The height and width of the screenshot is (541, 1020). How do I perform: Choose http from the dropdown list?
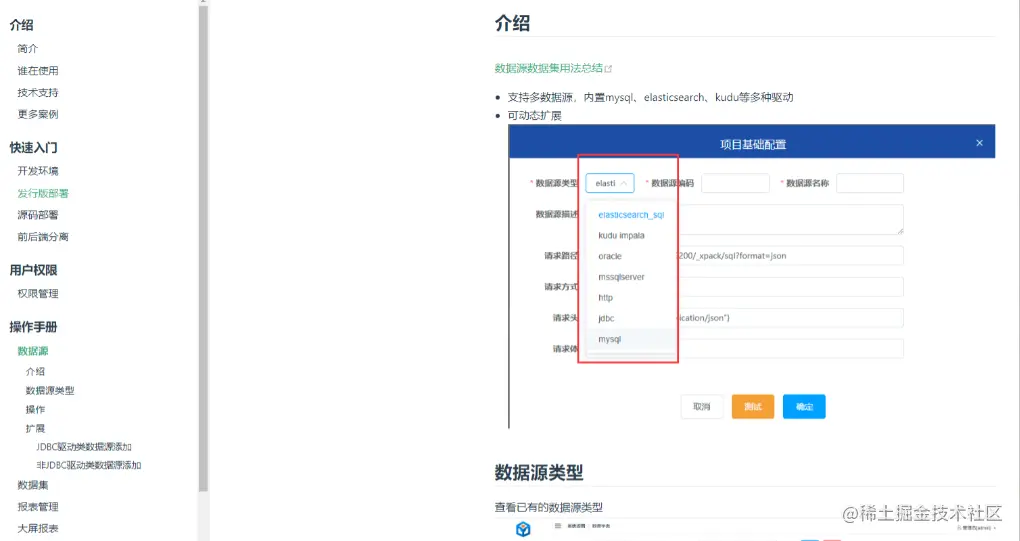click(631, 298)
